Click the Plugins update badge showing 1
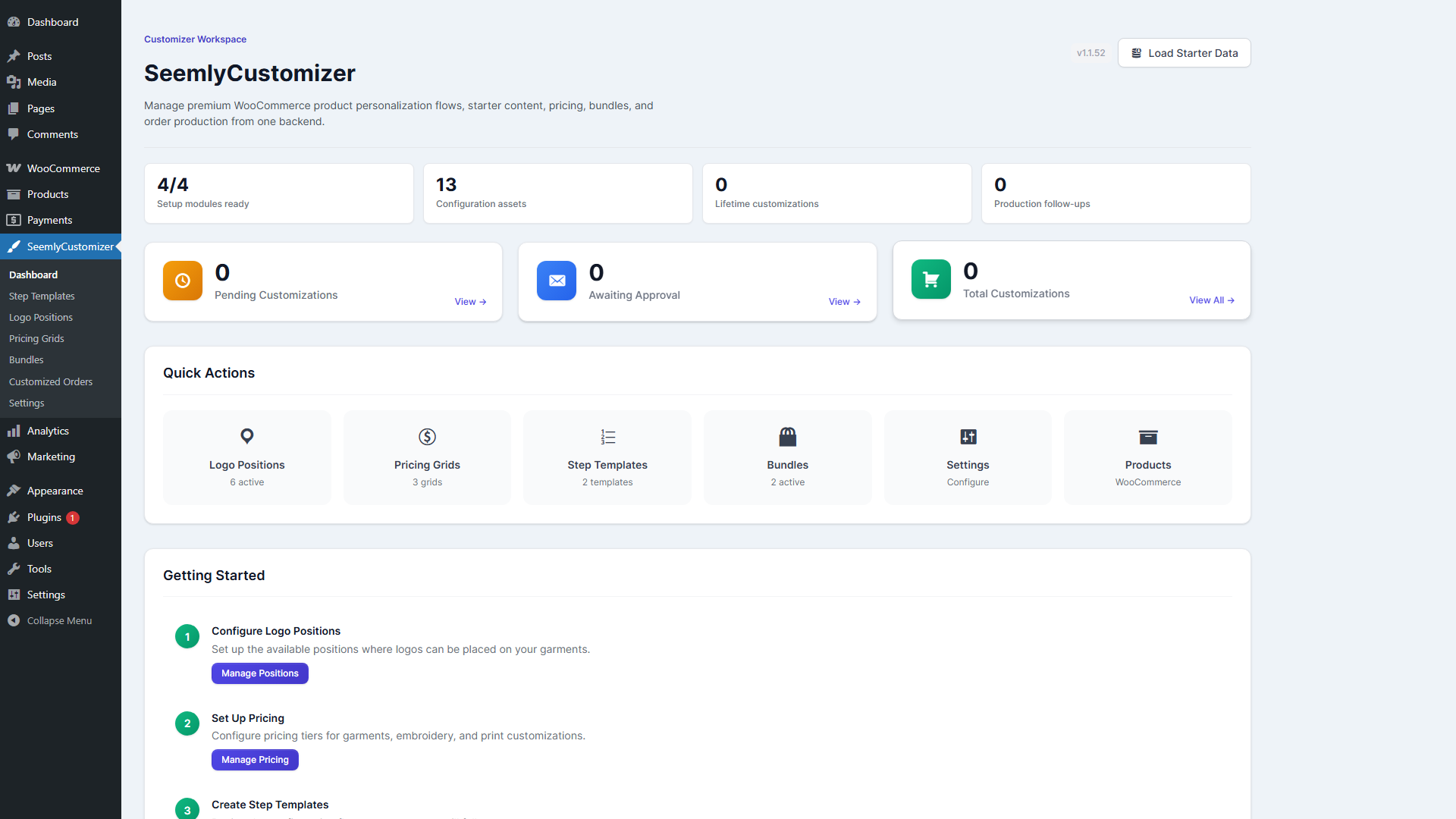Image resolution: width=1456 pixels, height=819 pixels. (73, 518)
